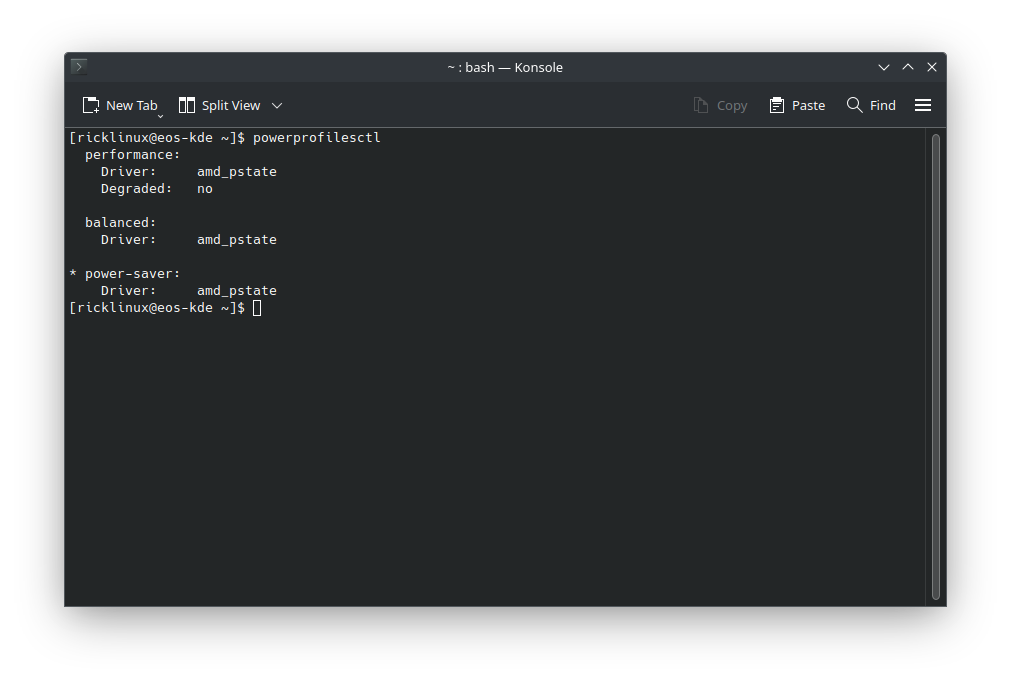The height and width of the screenshot is (683, 1011).
Task: Click the terminal's vertical scrollbar
Action: point(936,365)
